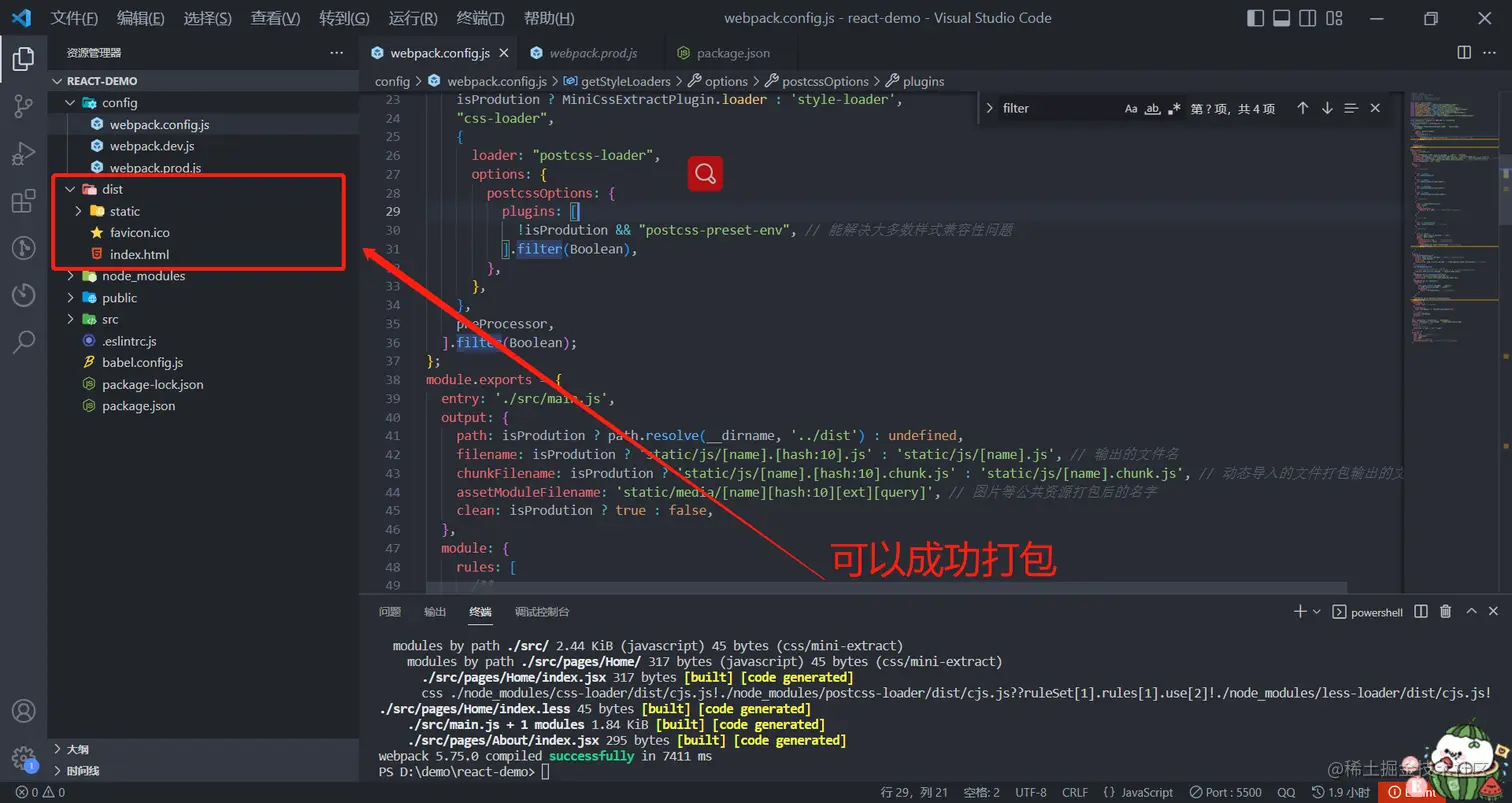This screenshot has height=803, width=1512.
Task: Open the terminal launch profile dropdown arrow
Action: pyautogui.click(x=1316, y=611)
